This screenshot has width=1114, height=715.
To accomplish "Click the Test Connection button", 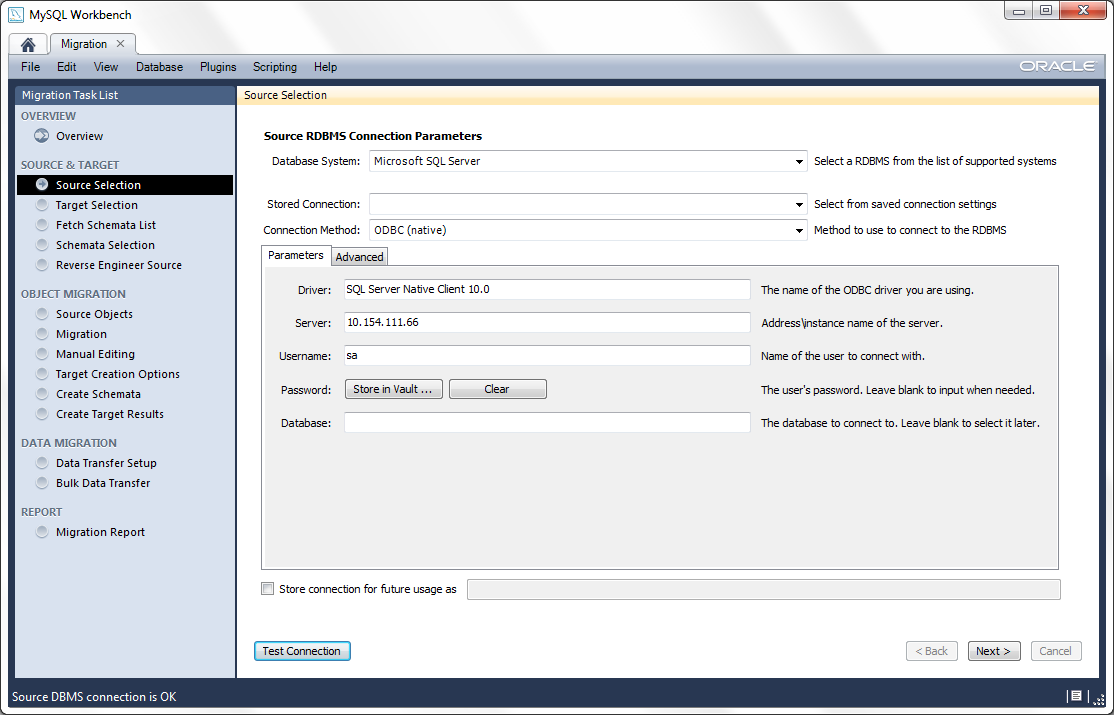I will point(301,651).
